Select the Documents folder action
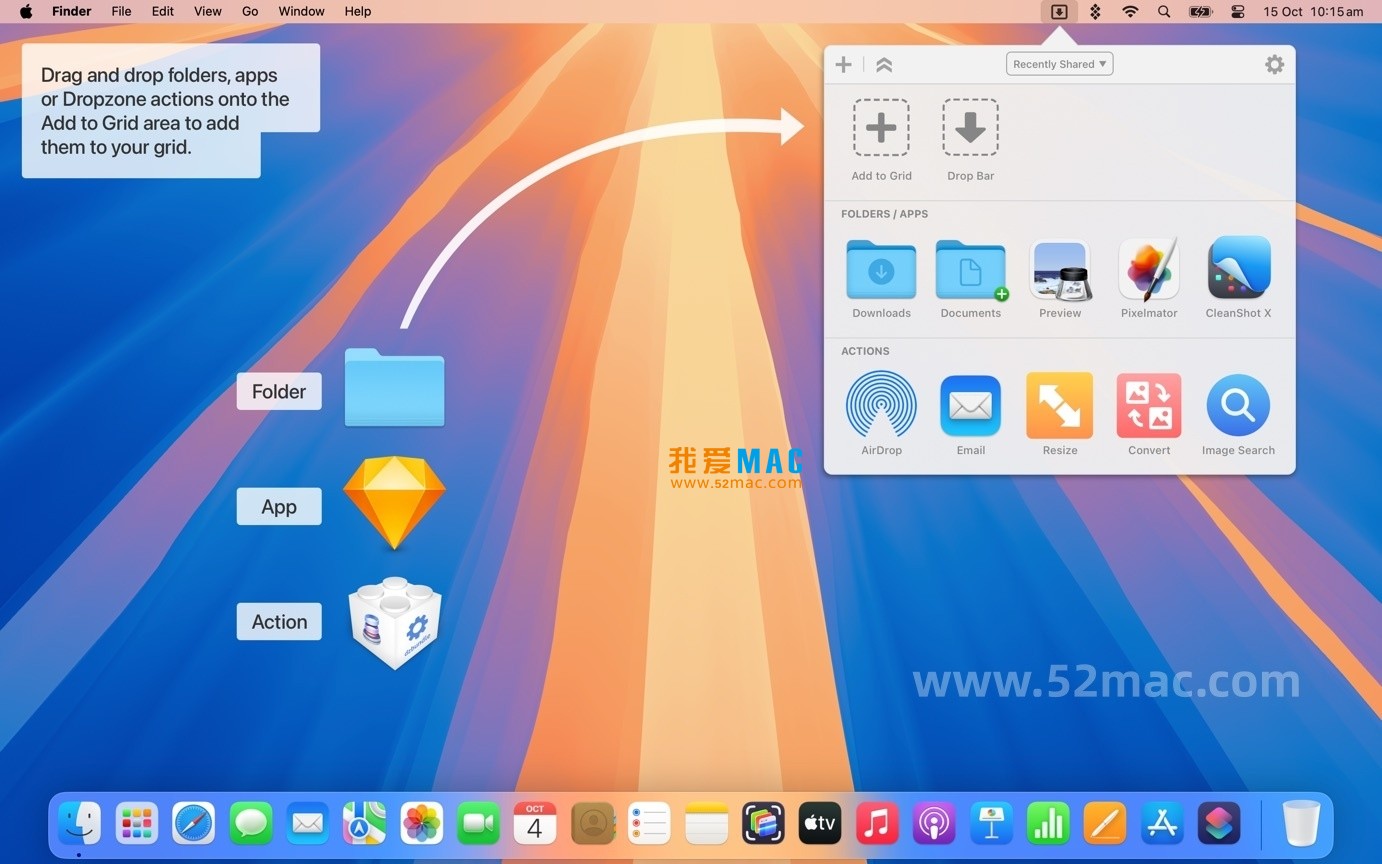Image resolution: width=1382 pixels, height=864 pixels. (970, 270)
